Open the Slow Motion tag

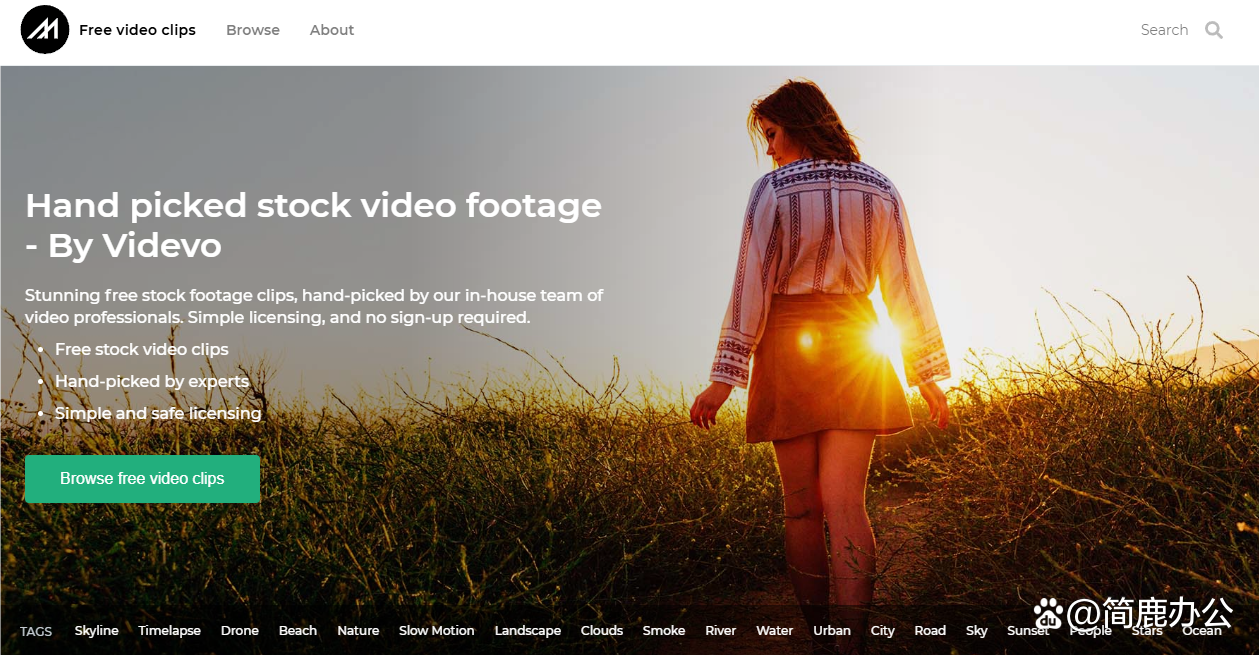[437, 631]
